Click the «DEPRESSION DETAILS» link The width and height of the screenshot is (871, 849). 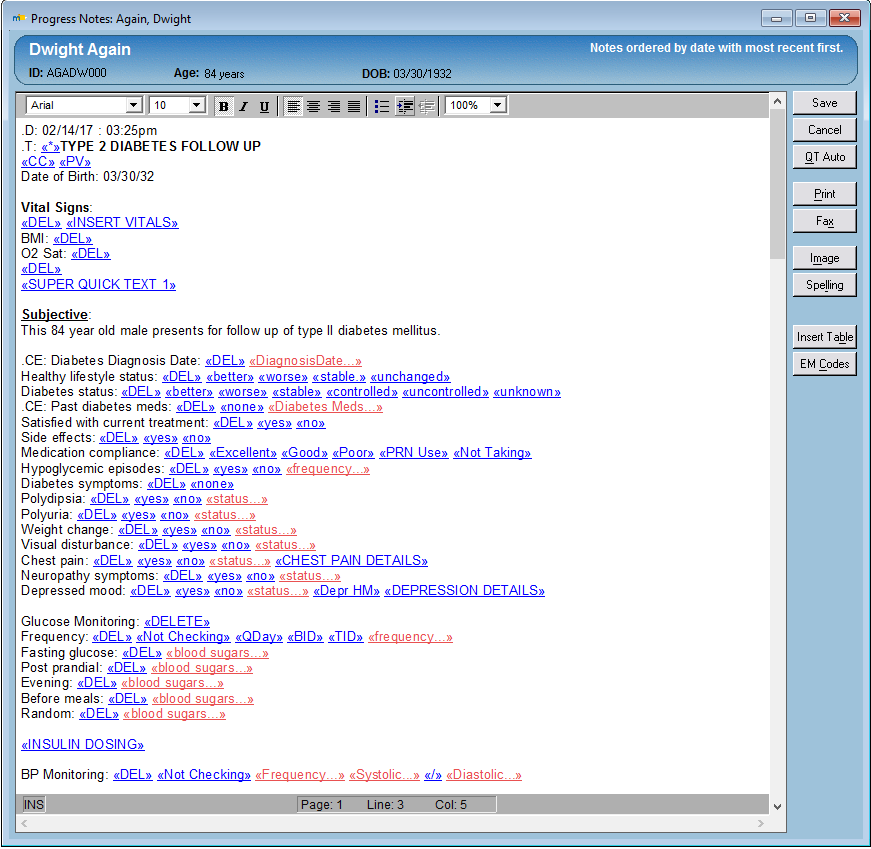coord(464,591)
